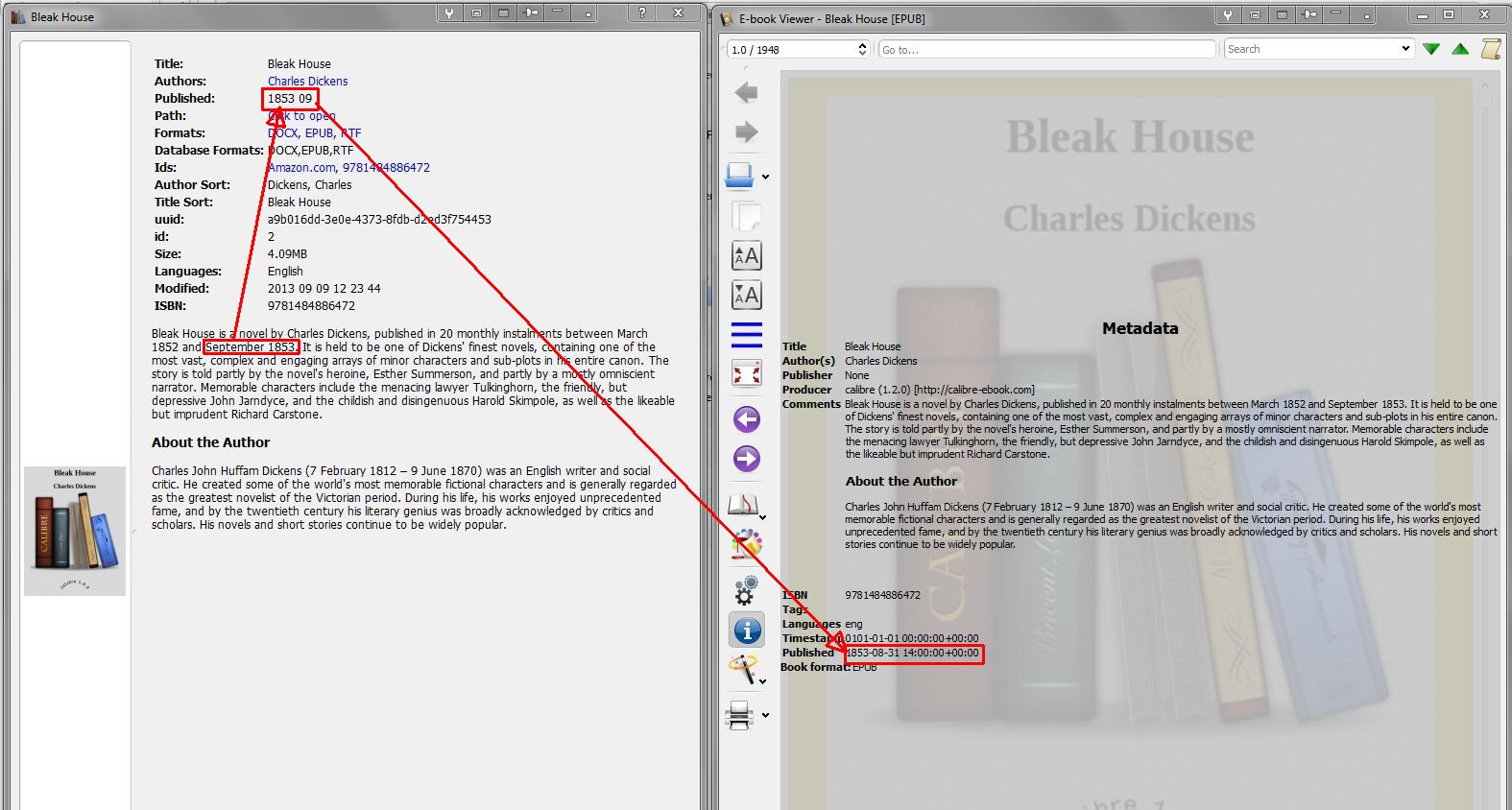Click the help question mark in Bleak House dialog
1512x810 pixels.
tap(642, 12)
